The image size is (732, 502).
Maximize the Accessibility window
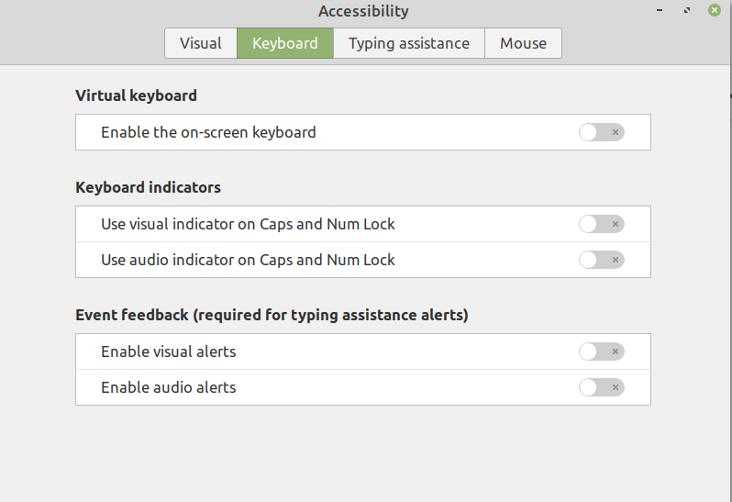pyautogui.click(x=687, y=11)
